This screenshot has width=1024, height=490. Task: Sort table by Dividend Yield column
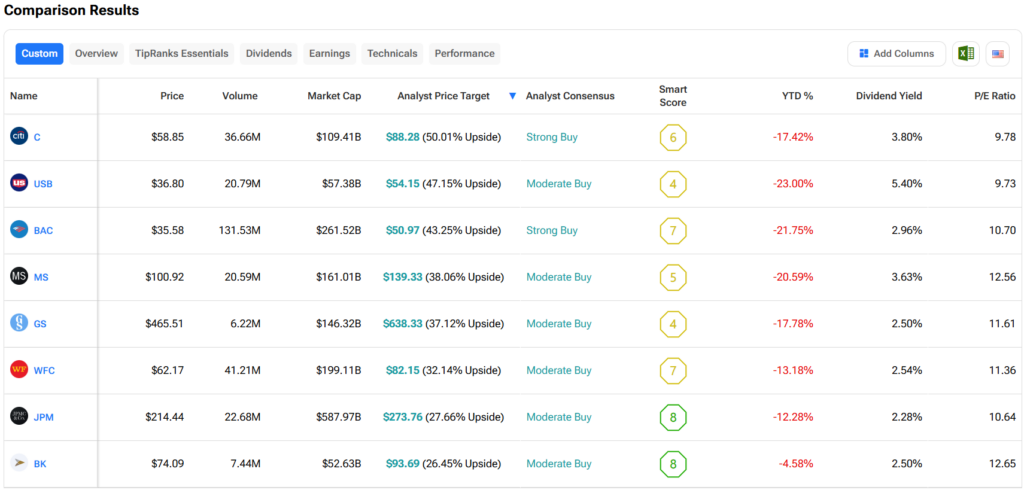point(888,96)
